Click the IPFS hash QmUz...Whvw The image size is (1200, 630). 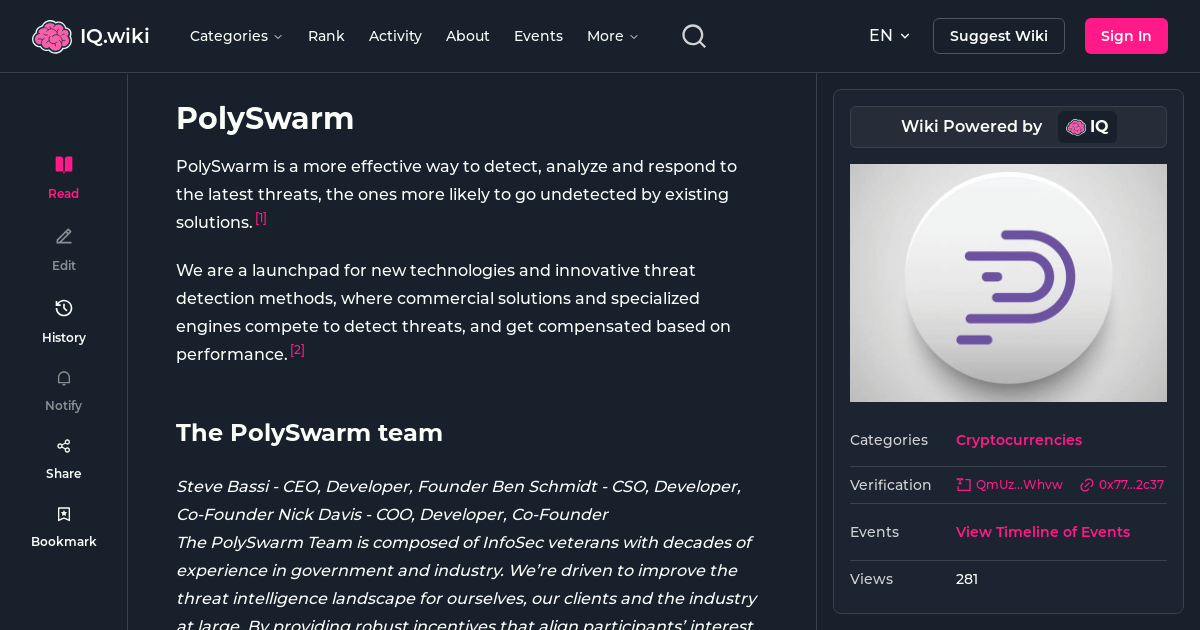[1009, 484]
